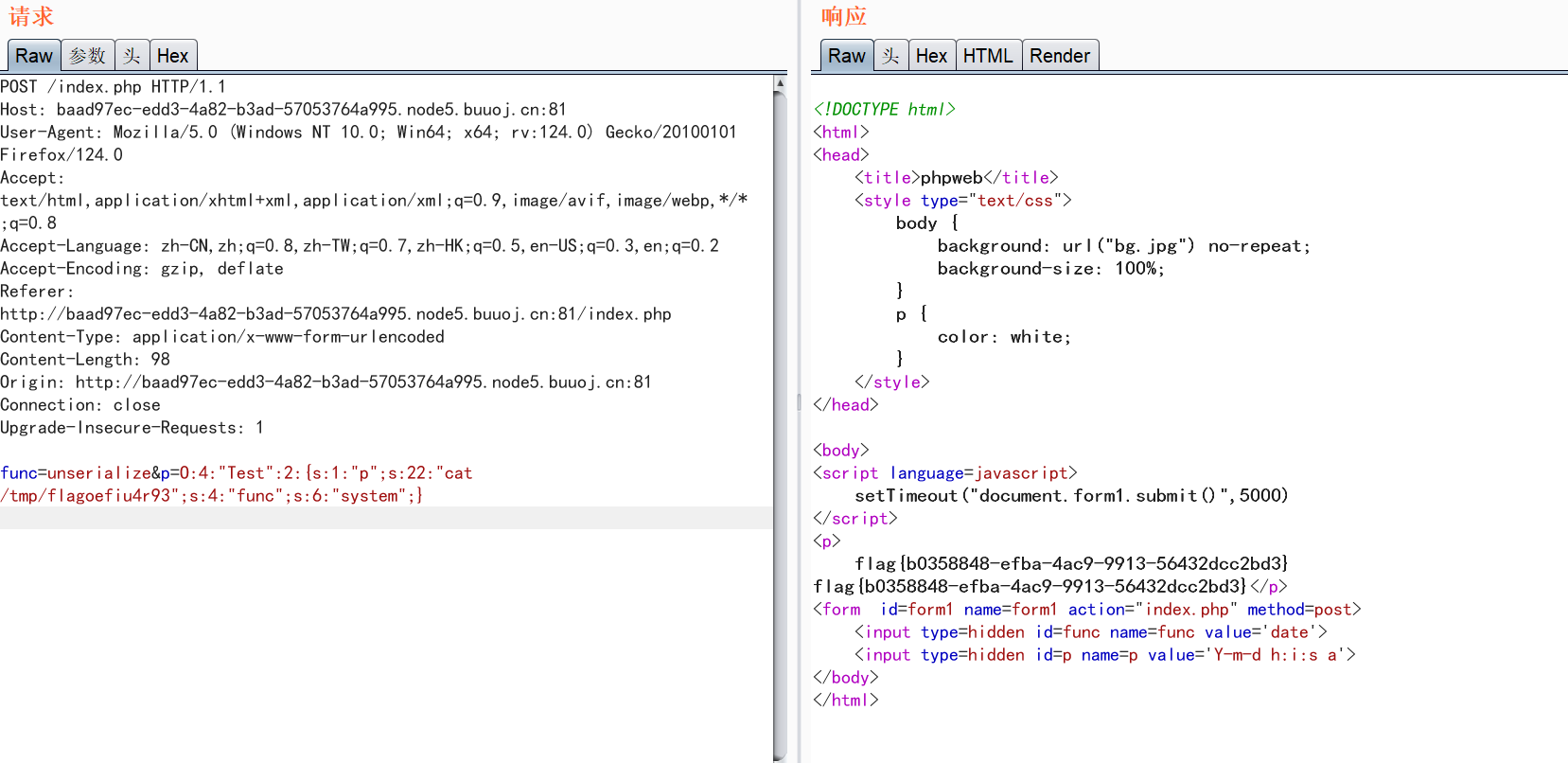Click the func=unserialize payload line

[237, 473]
